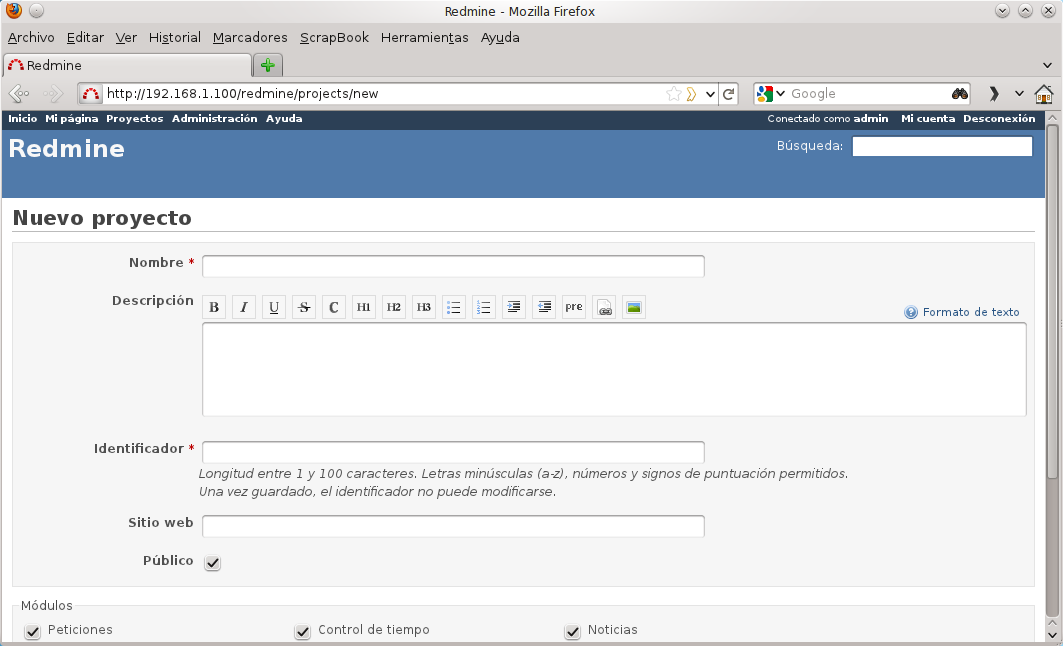Open the Formato de texto link
The image size is (1063, 646).
[x=971, y=312]
